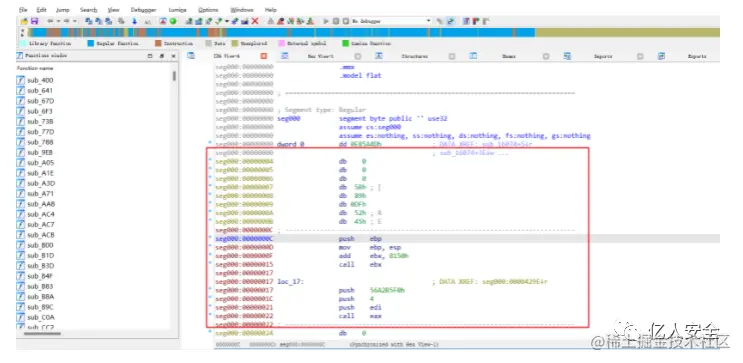
Task: Click the Enums tab icon
Action: 473,56
